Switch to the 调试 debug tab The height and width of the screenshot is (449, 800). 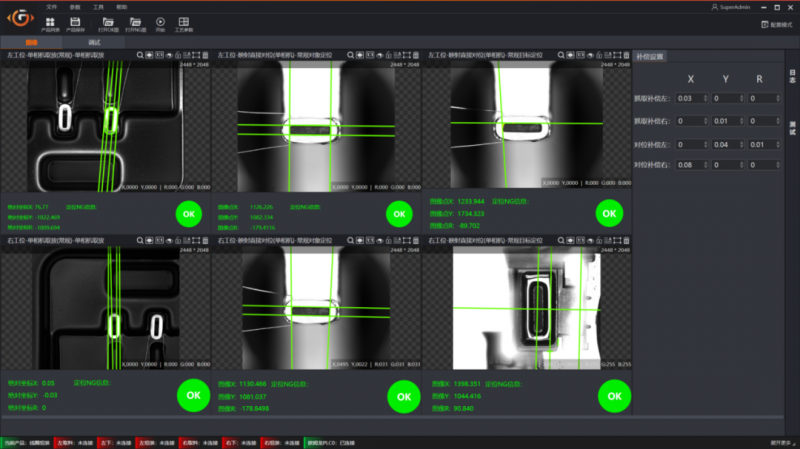(x=94, y=43)
